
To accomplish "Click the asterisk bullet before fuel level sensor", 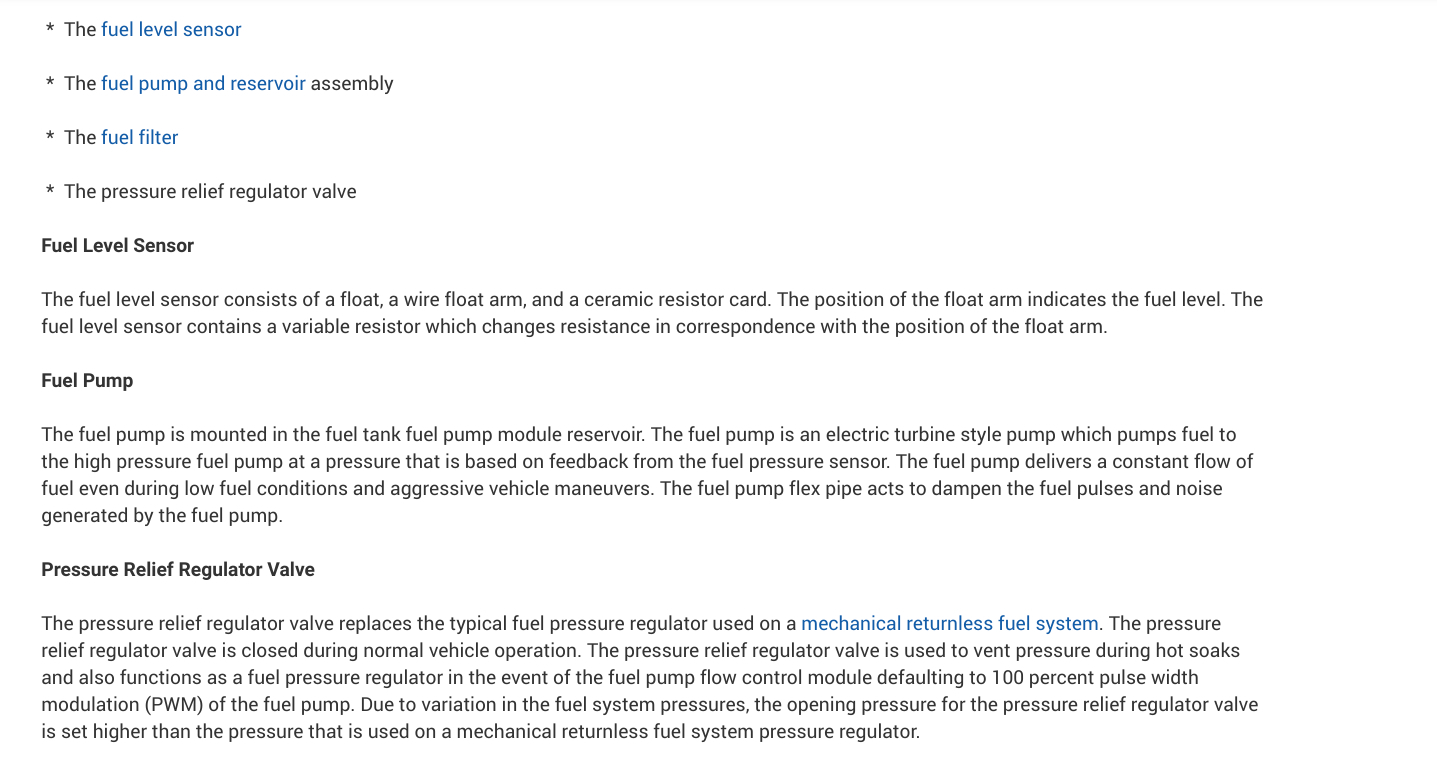I will point(50,31).
